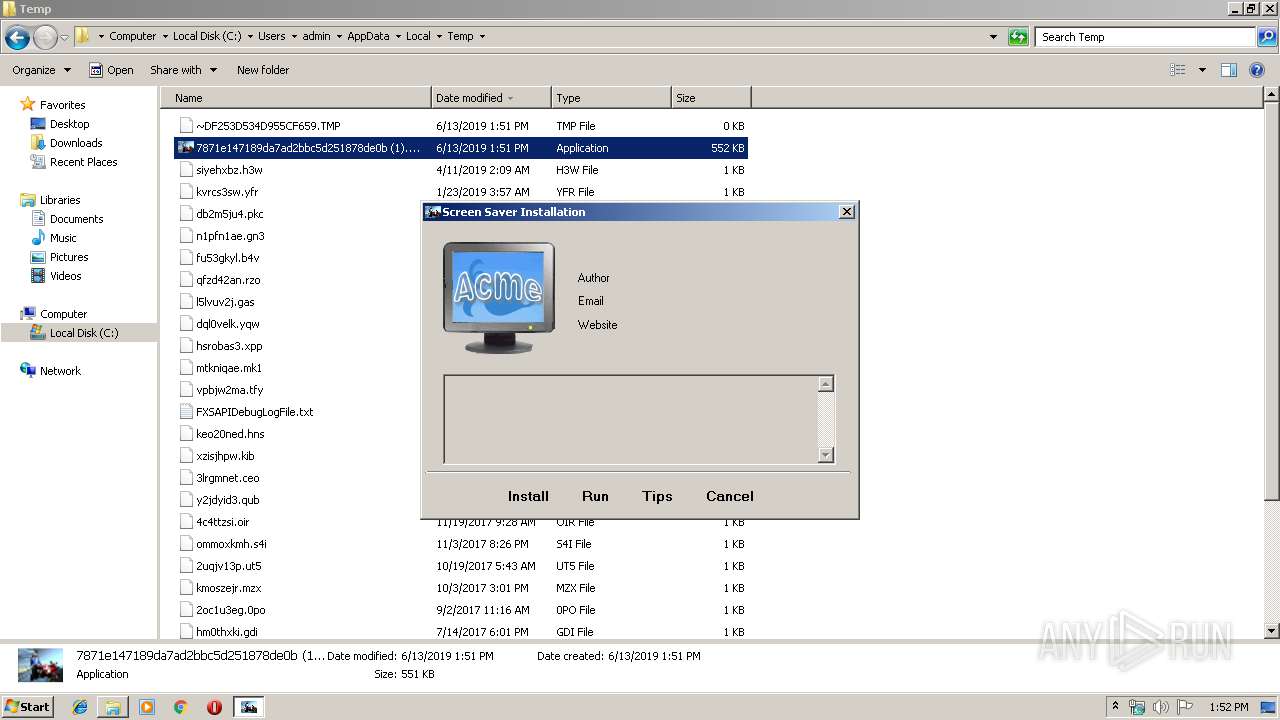
Task: Click the Search Temp field
Action: point(1145,37)
